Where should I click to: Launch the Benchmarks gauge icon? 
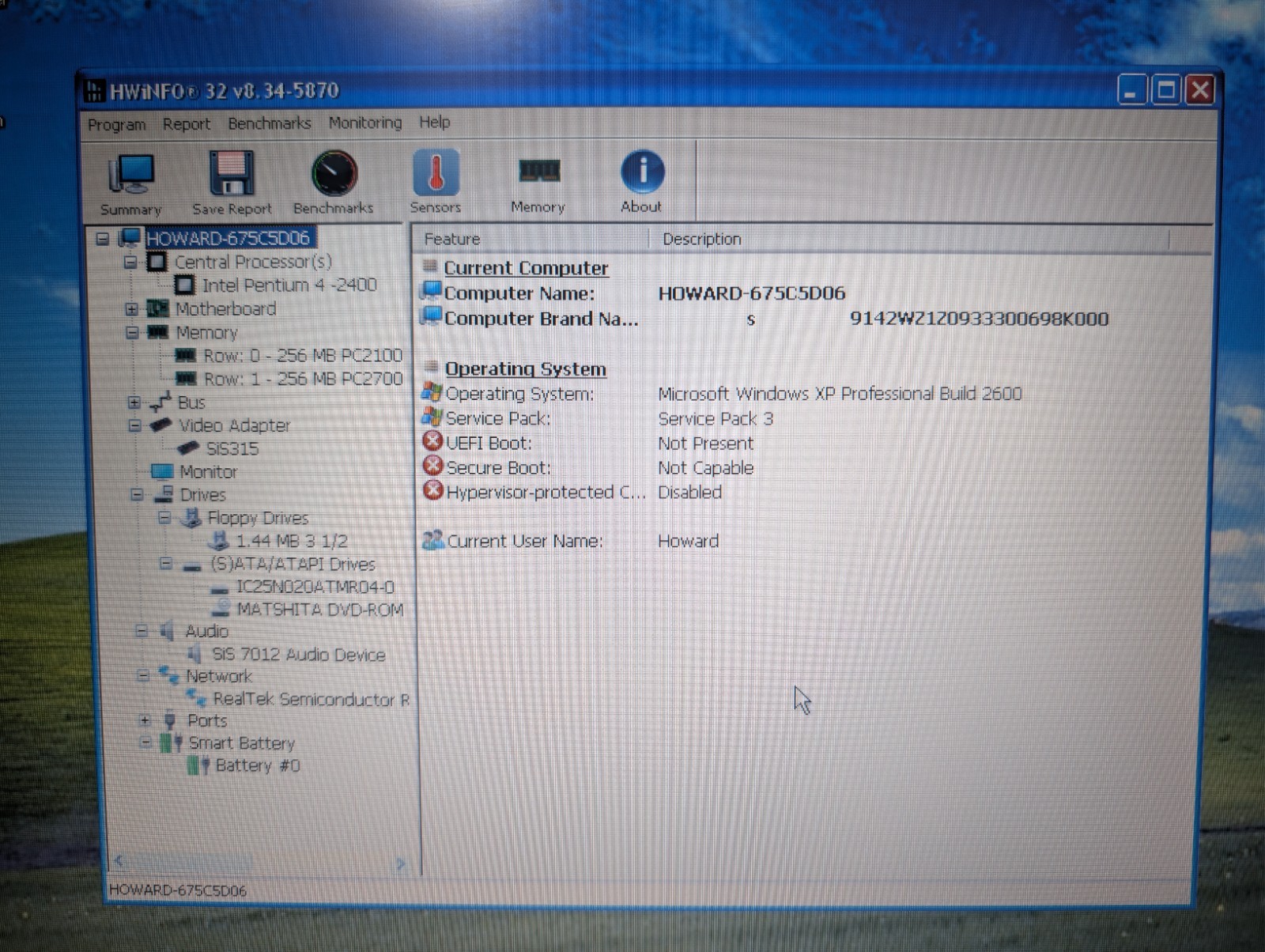(x=334, y=173)
